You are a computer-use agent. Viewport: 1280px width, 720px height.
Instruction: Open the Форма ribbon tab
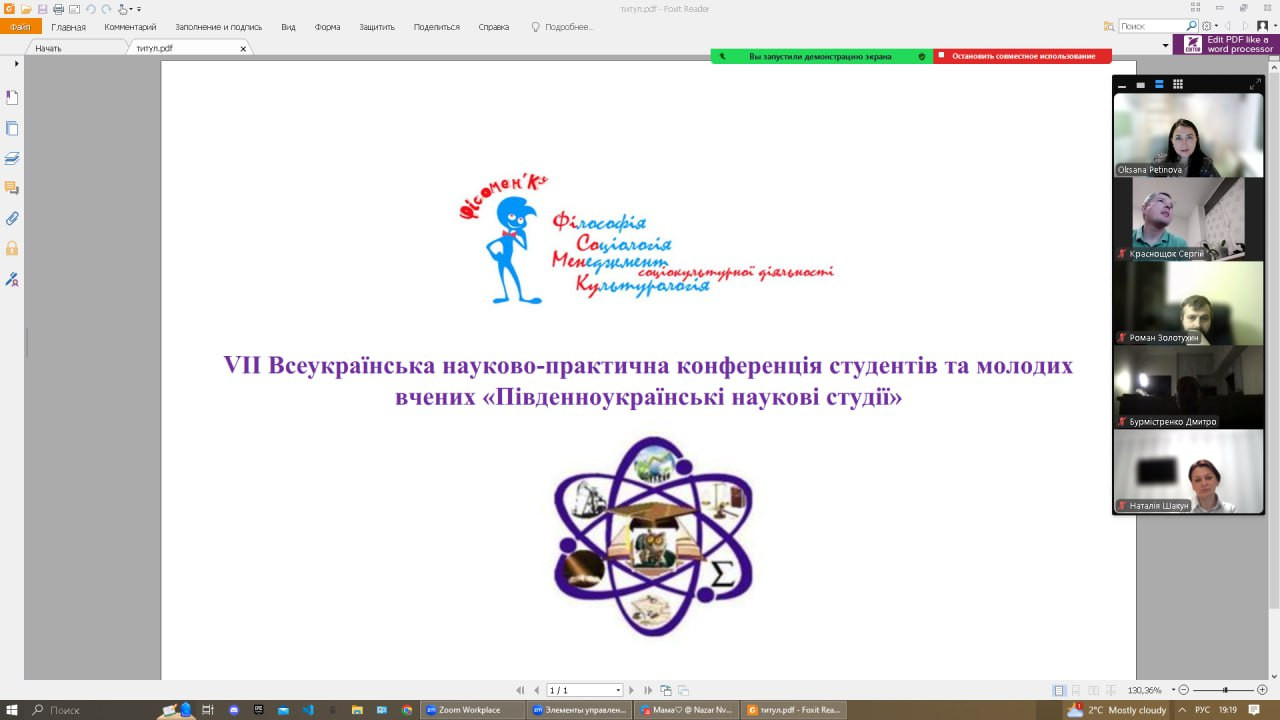tap(327, 27)
